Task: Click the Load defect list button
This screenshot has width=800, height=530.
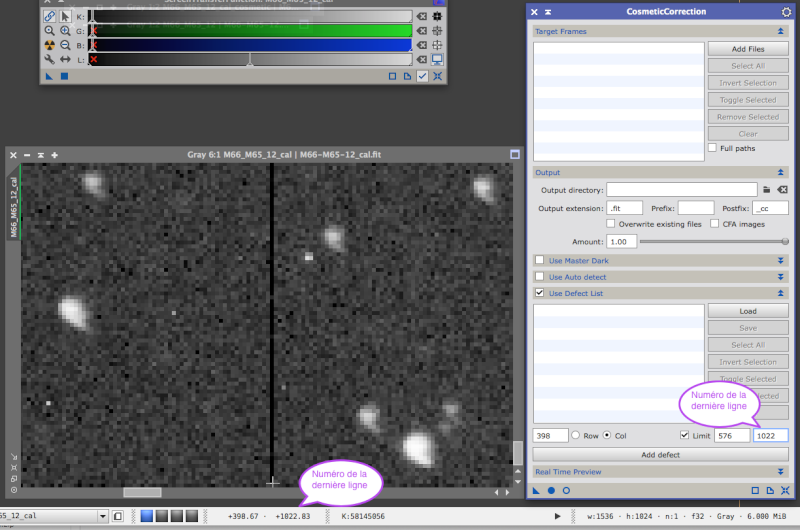Action: pos(748,311)
